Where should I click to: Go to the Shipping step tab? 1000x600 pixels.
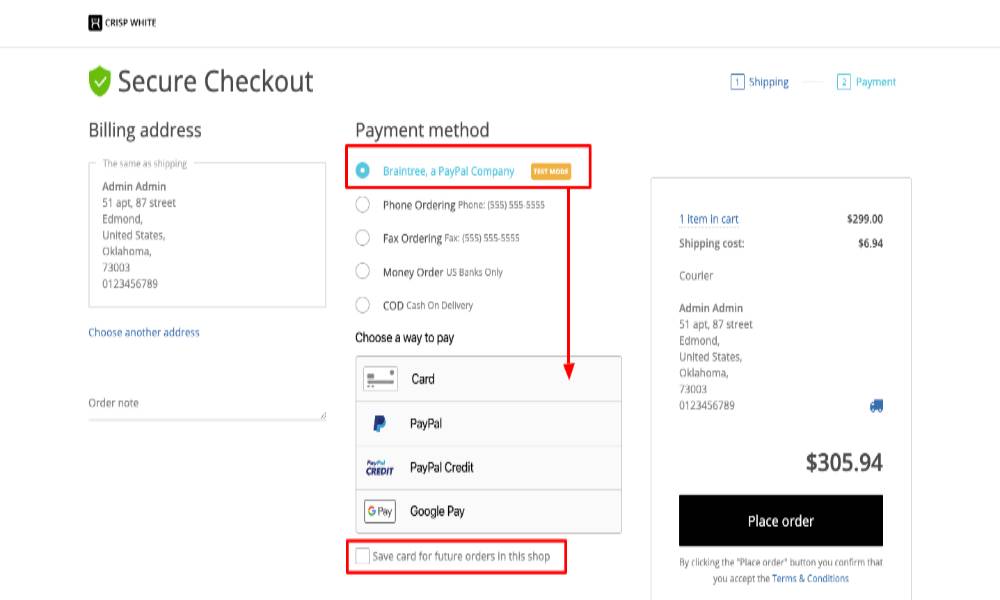[x=760, y=82]
